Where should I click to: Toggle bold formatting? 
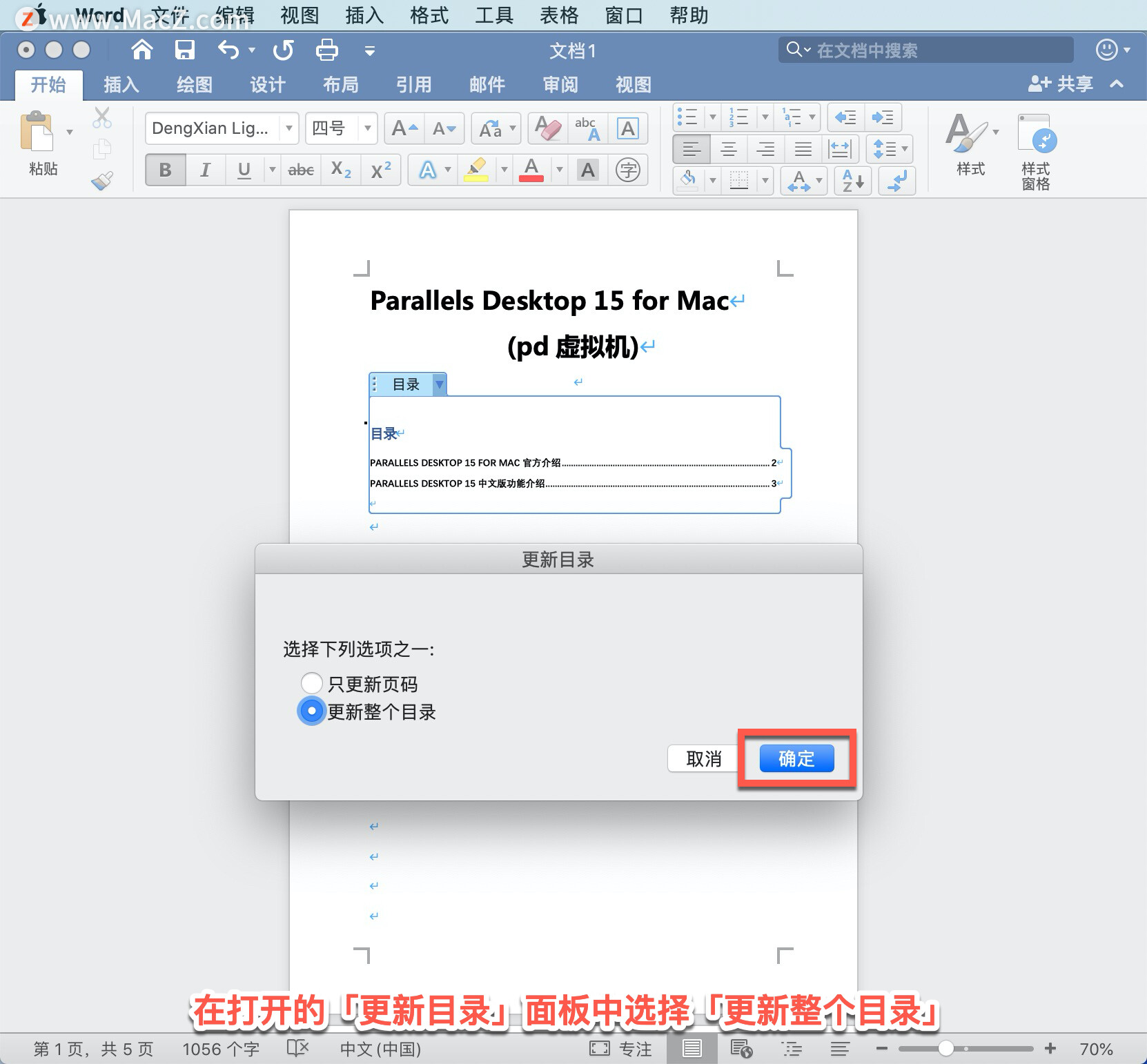tap(166, 170)
